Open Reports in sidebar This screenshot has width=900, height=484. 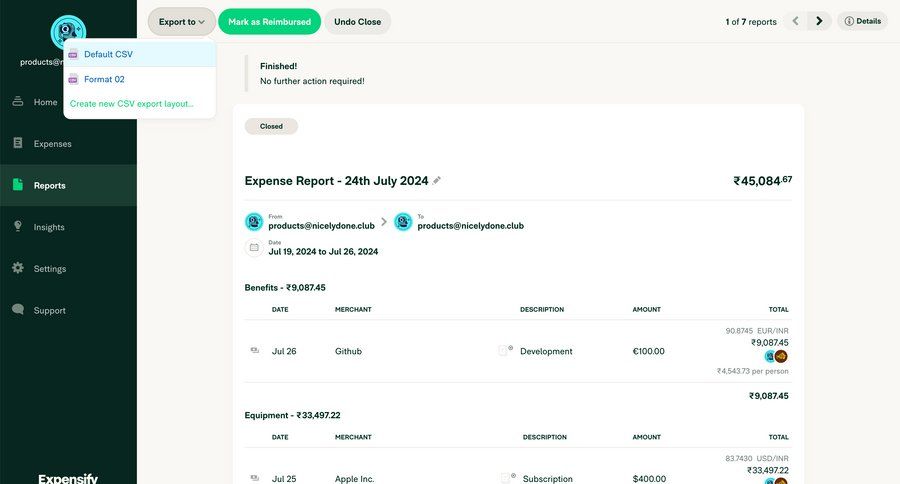(68, 185)
